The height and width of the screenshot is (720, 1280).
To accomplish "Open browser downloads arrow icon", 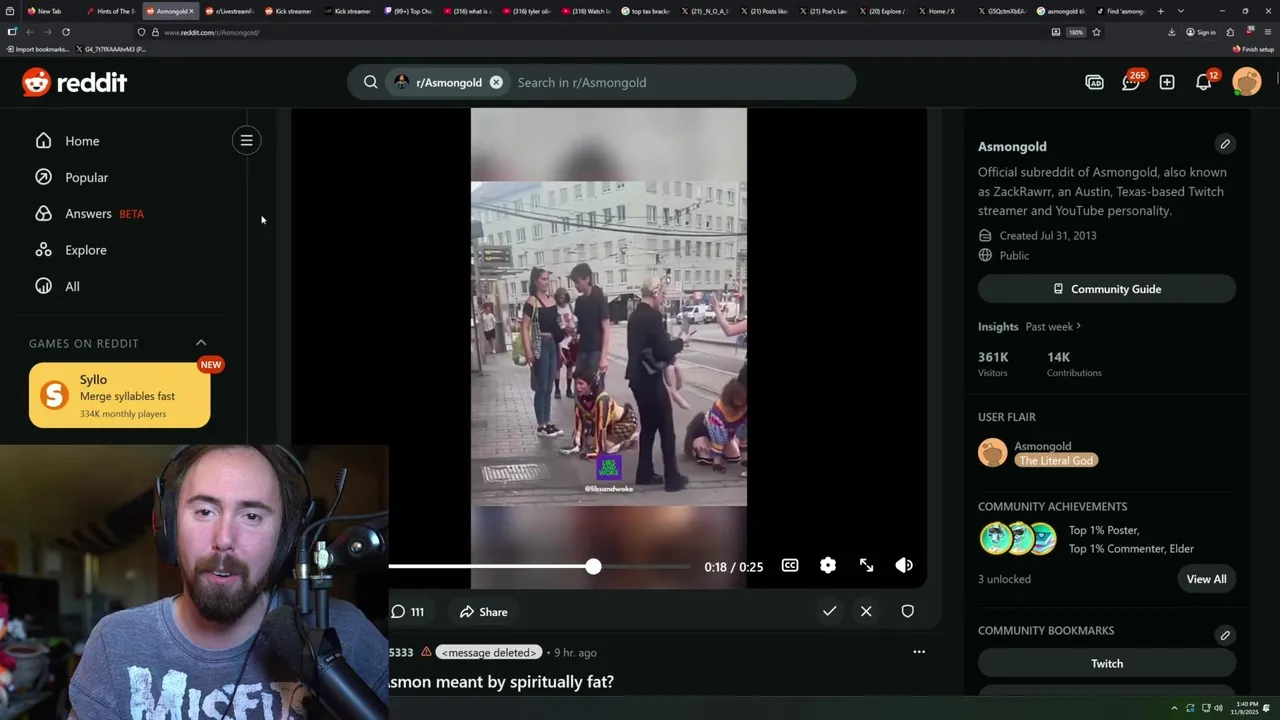I will (x=1171, y=32).
